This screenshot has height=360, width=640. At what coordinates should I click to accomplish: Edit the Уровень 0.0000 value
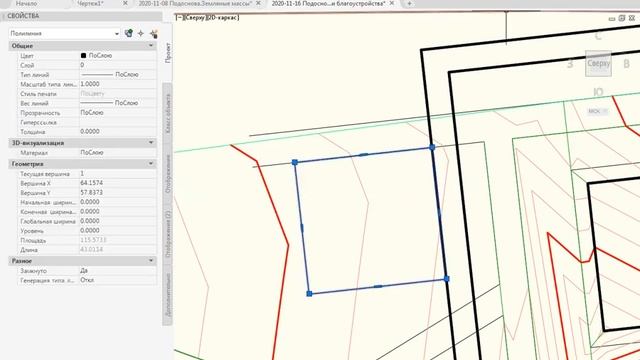click(118, 231)
